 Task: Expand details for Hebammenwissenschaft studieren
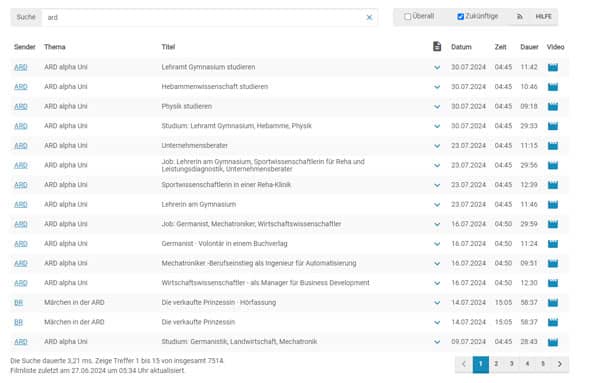[x=437, y=87]
